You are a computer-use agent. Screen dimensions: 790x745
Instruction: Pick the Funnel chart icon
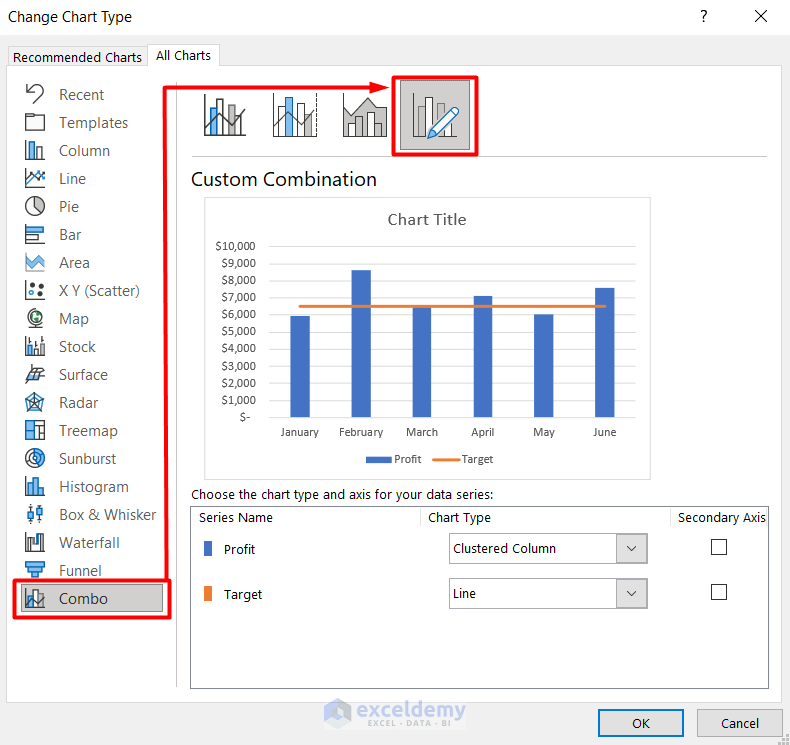pyautogui.click(x=35, y=570)
